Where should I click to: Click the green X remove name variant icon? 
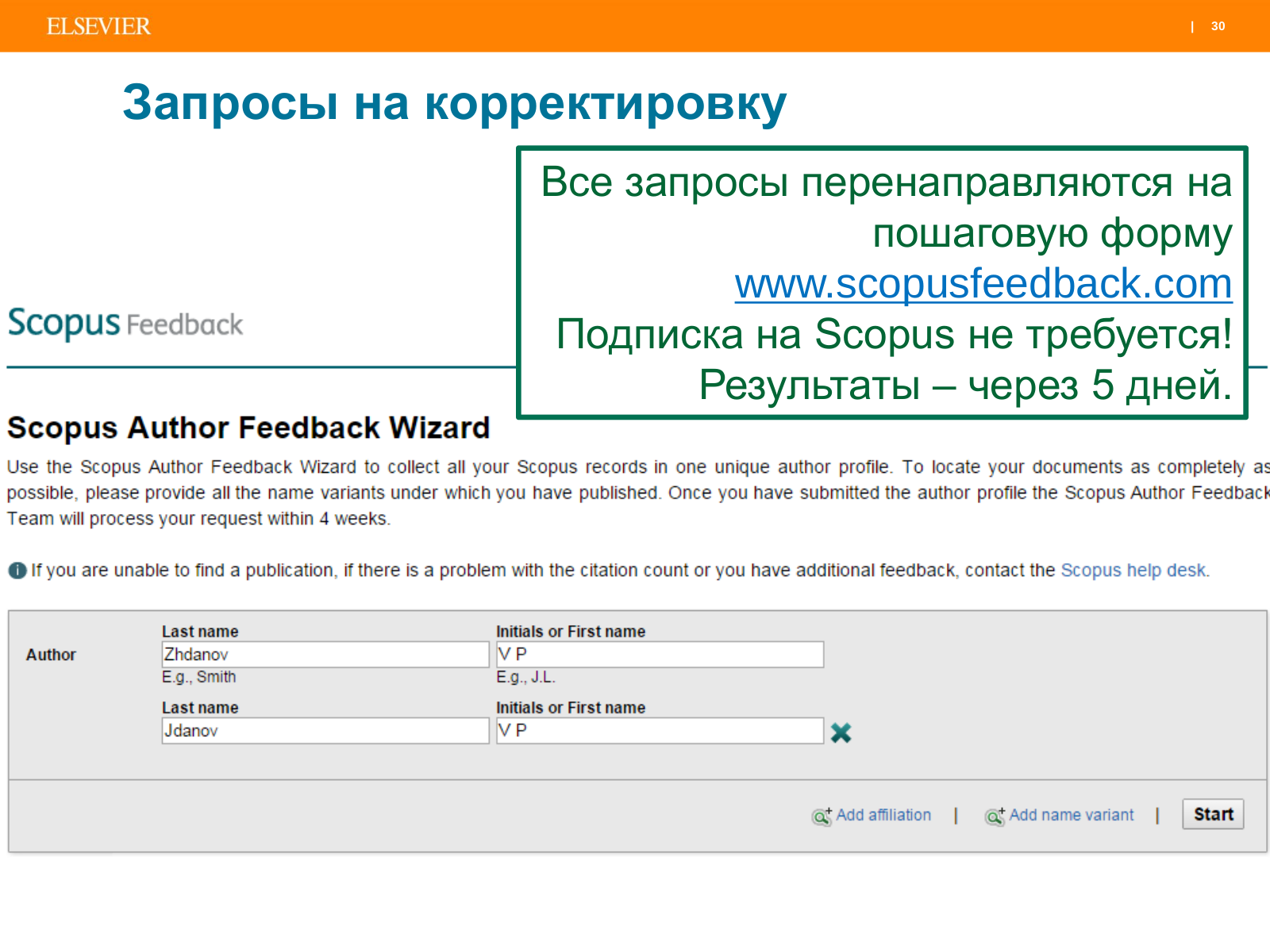click(841, 732)
